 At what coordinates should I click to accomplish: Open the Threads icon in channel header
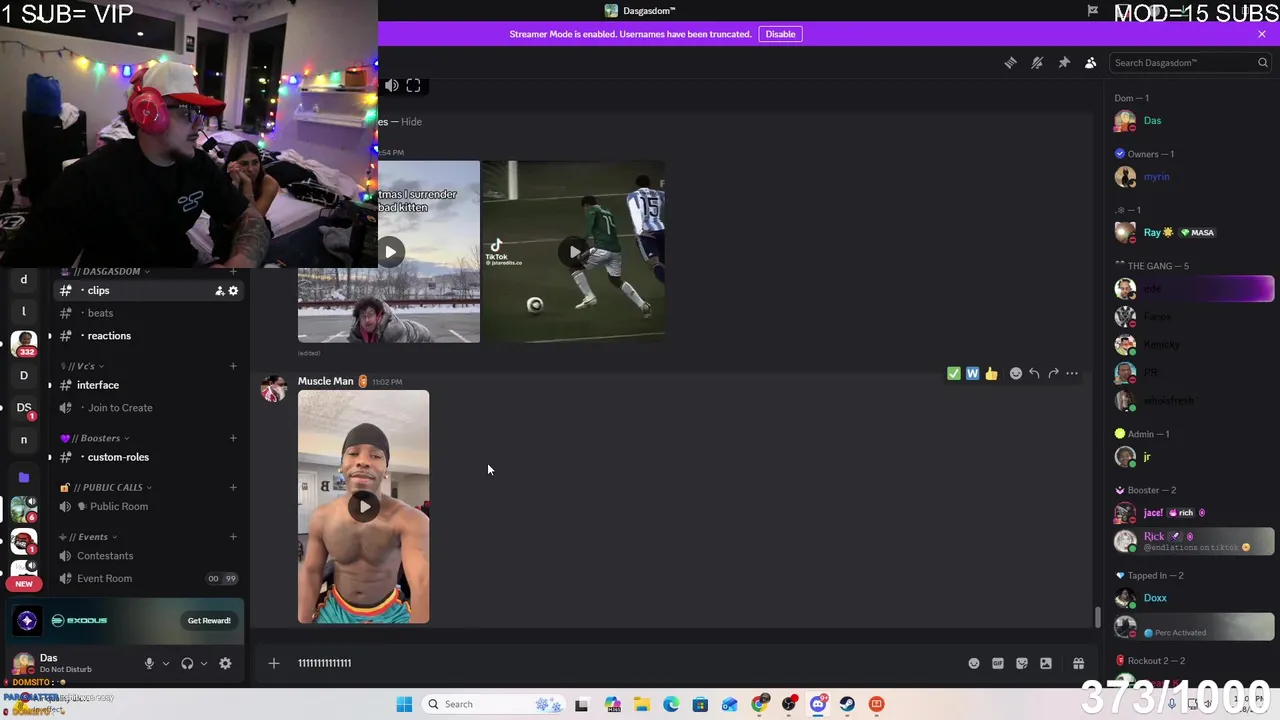pyautogui.click(x=1010, y=62)
